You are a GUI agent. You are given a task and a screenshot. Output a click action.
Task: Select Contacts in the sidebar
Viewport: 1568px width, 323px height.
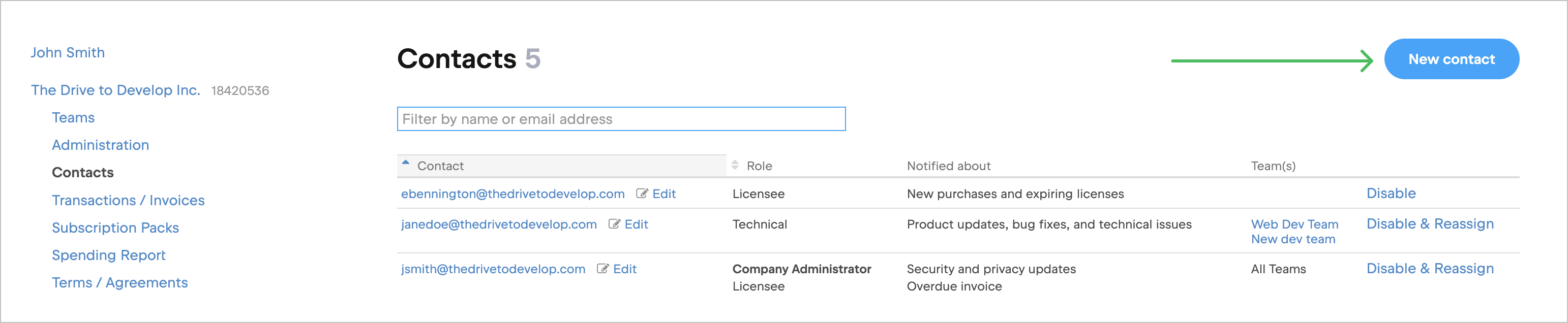(x=83, y=173)
